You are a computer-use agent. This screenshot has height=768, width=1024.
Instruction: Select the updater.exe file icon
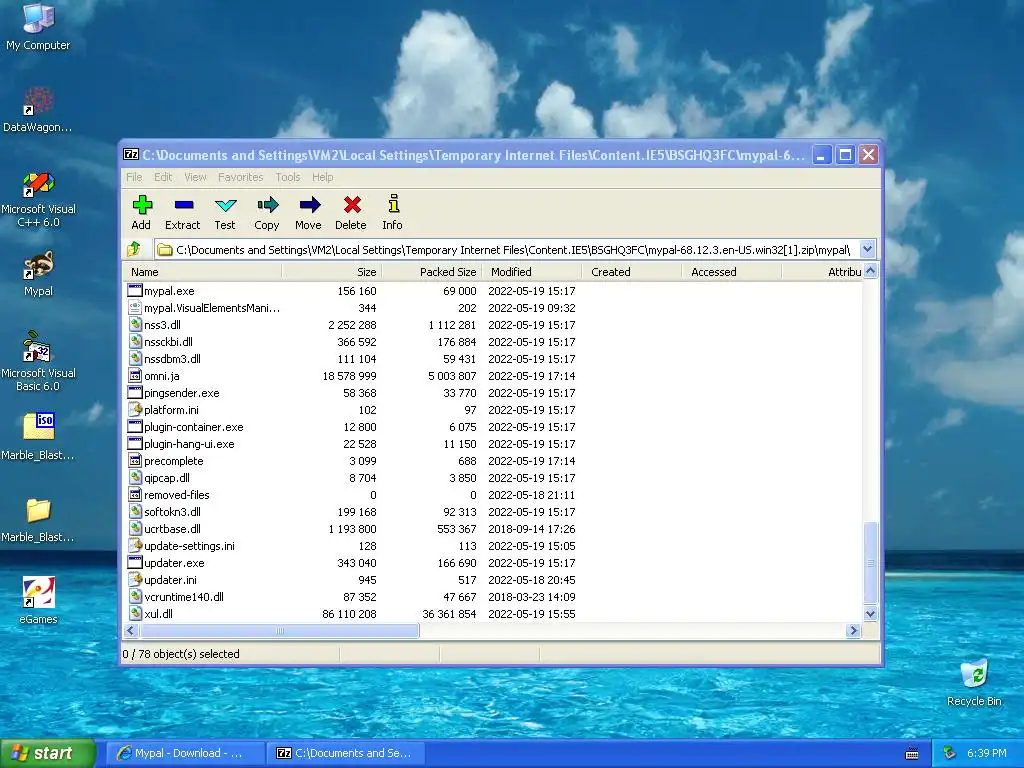(135, 562)
